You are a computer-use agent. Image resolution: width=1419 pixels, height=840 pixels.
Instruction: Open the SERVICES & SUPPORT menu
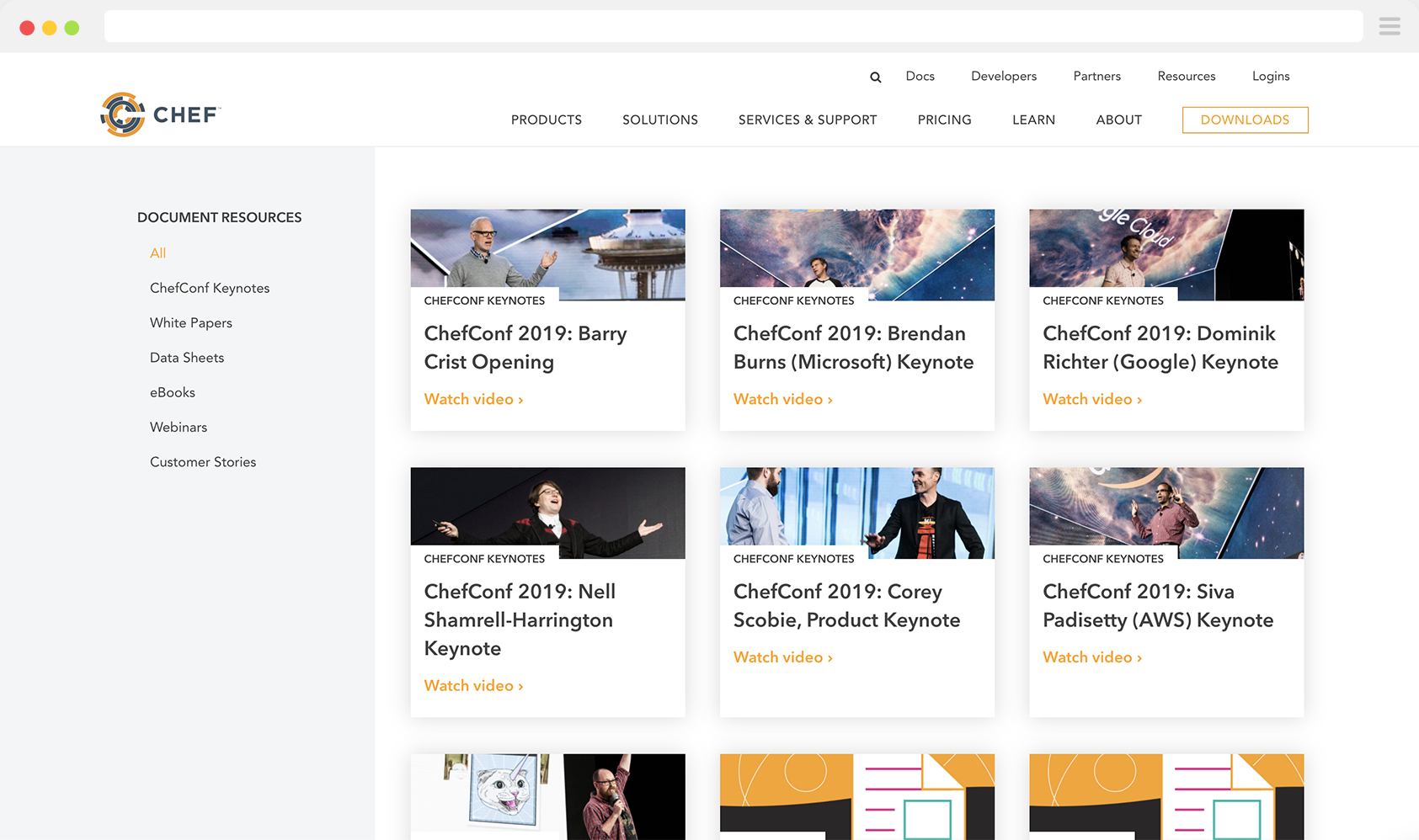click(x=808, y=120)
